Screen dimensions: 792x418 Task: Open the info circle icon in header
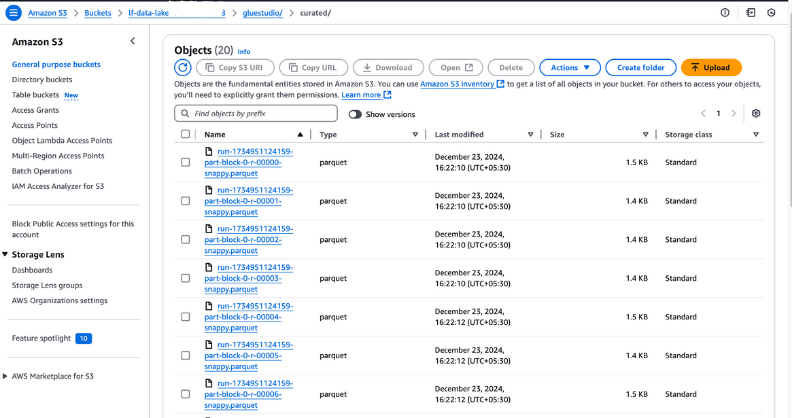coord(725,13)
